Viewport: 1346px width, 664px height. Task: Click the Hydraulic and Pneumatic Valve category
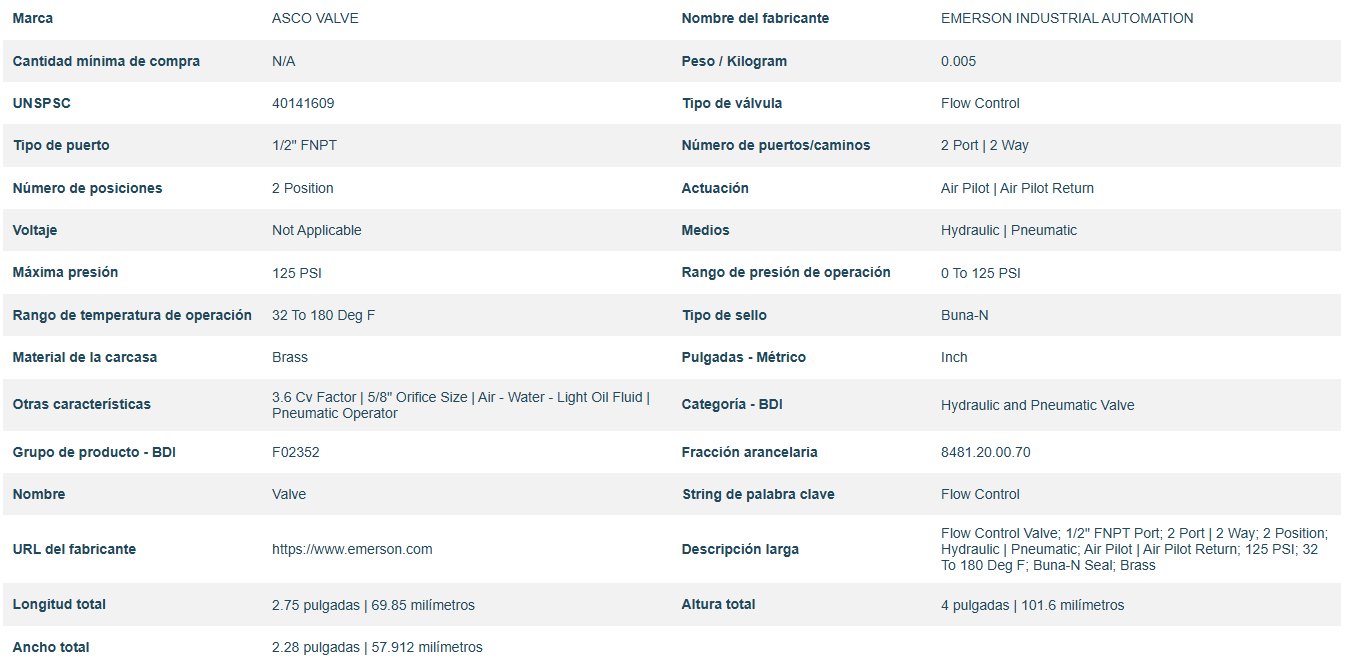[x=1037, y=405]
